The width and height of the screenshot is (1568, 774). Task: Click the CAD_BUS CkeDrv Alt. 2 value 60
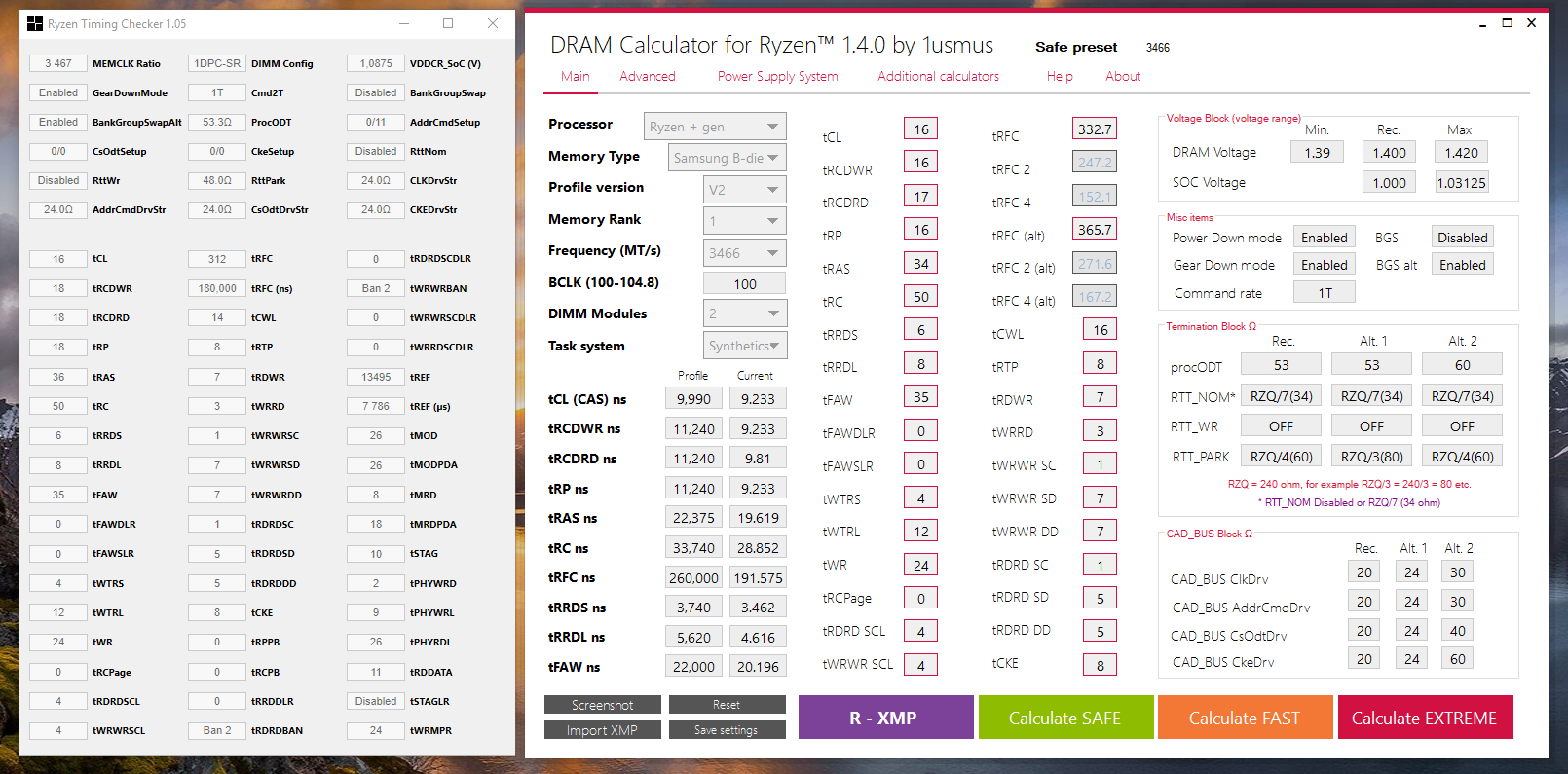(1458, 658)
